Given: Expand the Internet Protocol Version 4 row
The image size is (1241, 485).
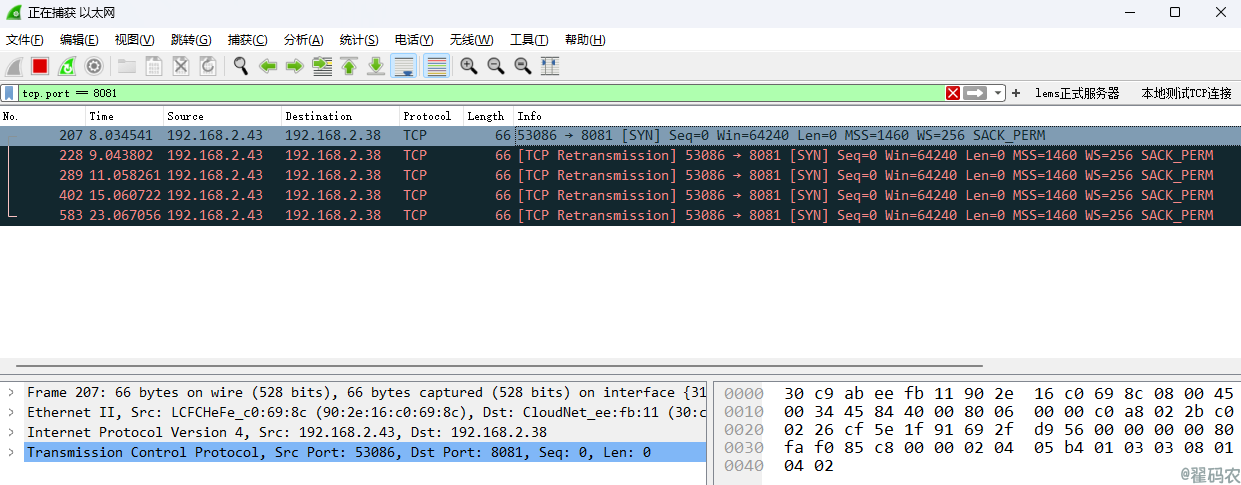Looking at the screenshot, I should (x=11, y=432).
